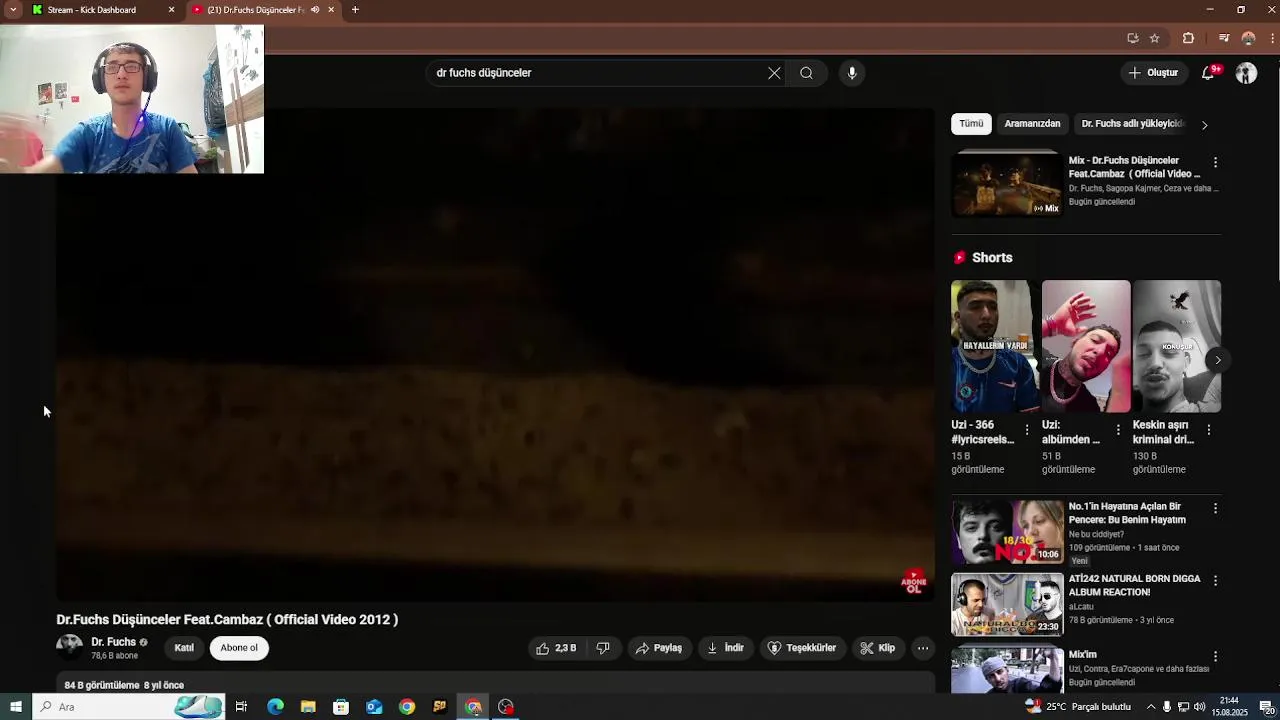
Task: Open Task View on taskbar
Action: [x=241, y=707]
